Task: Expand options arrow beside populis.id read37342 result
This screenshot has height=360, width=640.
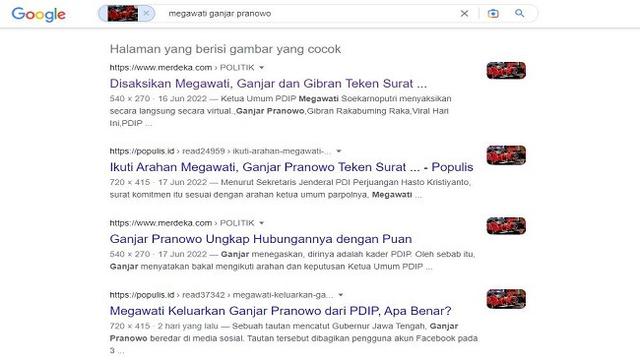Action: tap(341, 295)
